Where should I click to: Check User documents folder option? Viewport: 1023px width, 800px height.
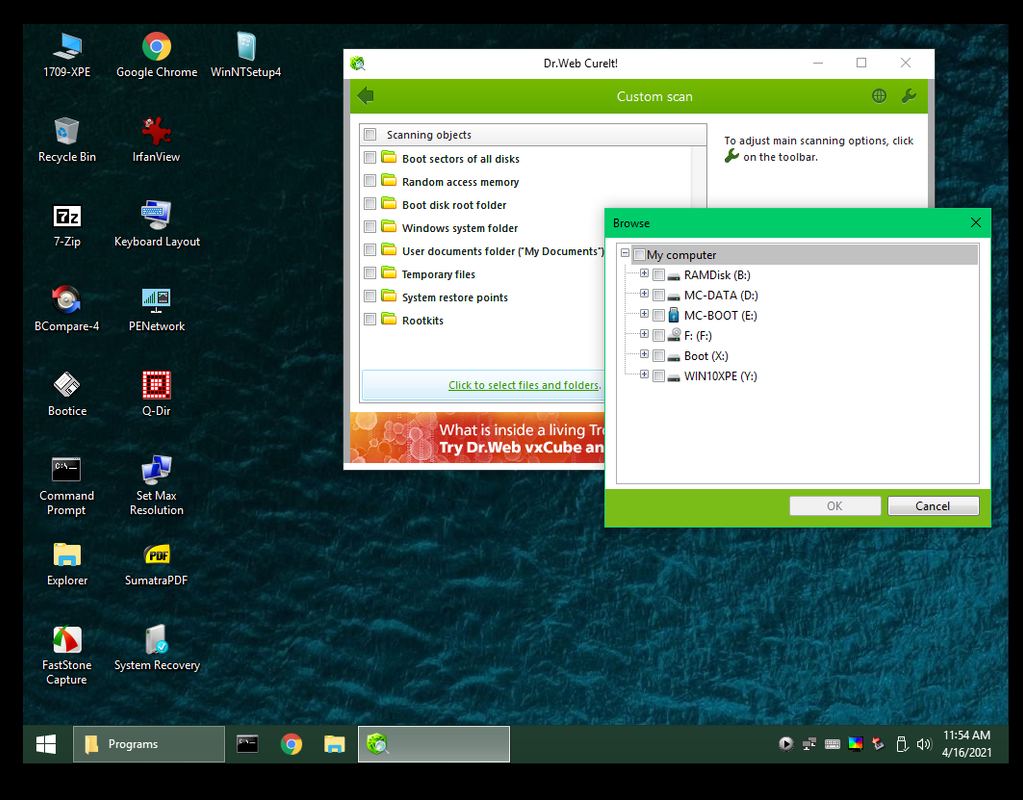[x=370, y=250]
